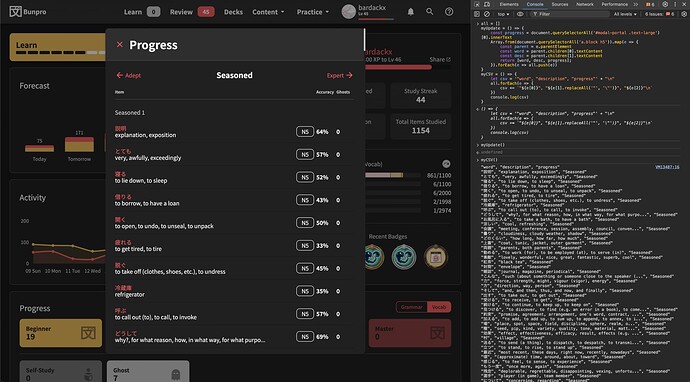690x382 pixels.
Task: Click the live expression eye icon
Action: [520, 14]
